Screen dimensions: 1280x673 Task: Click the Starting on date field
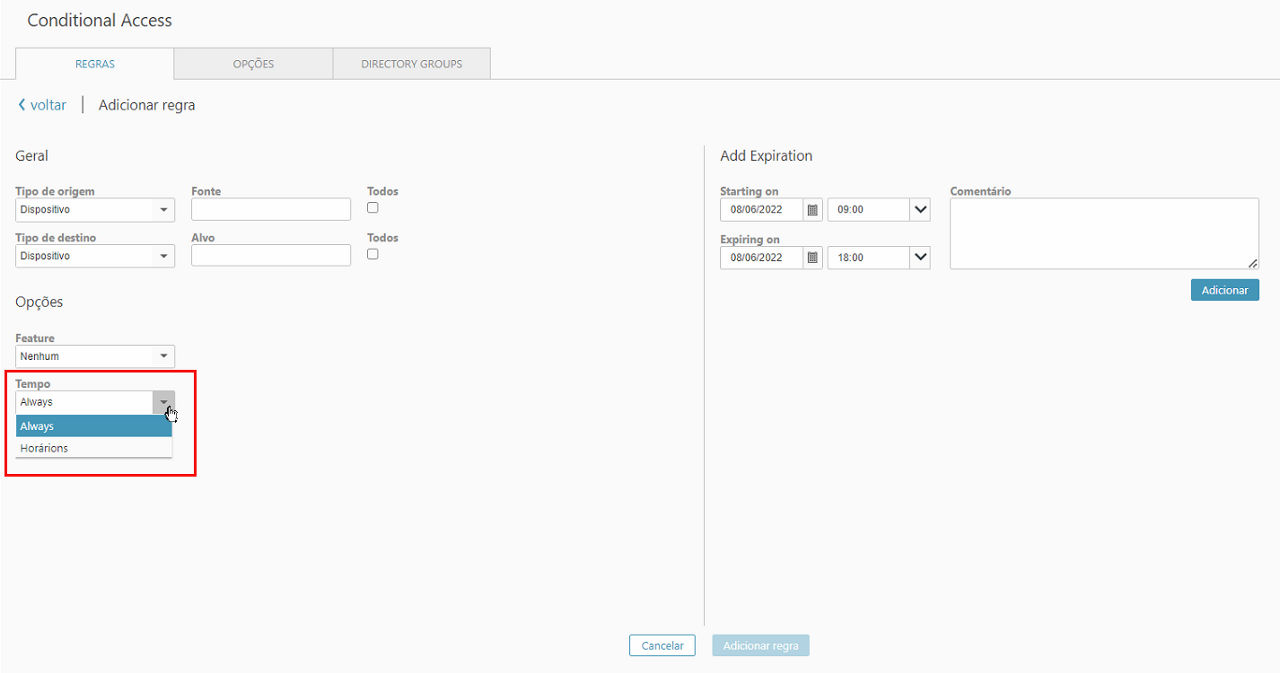[x=762, y=210]
